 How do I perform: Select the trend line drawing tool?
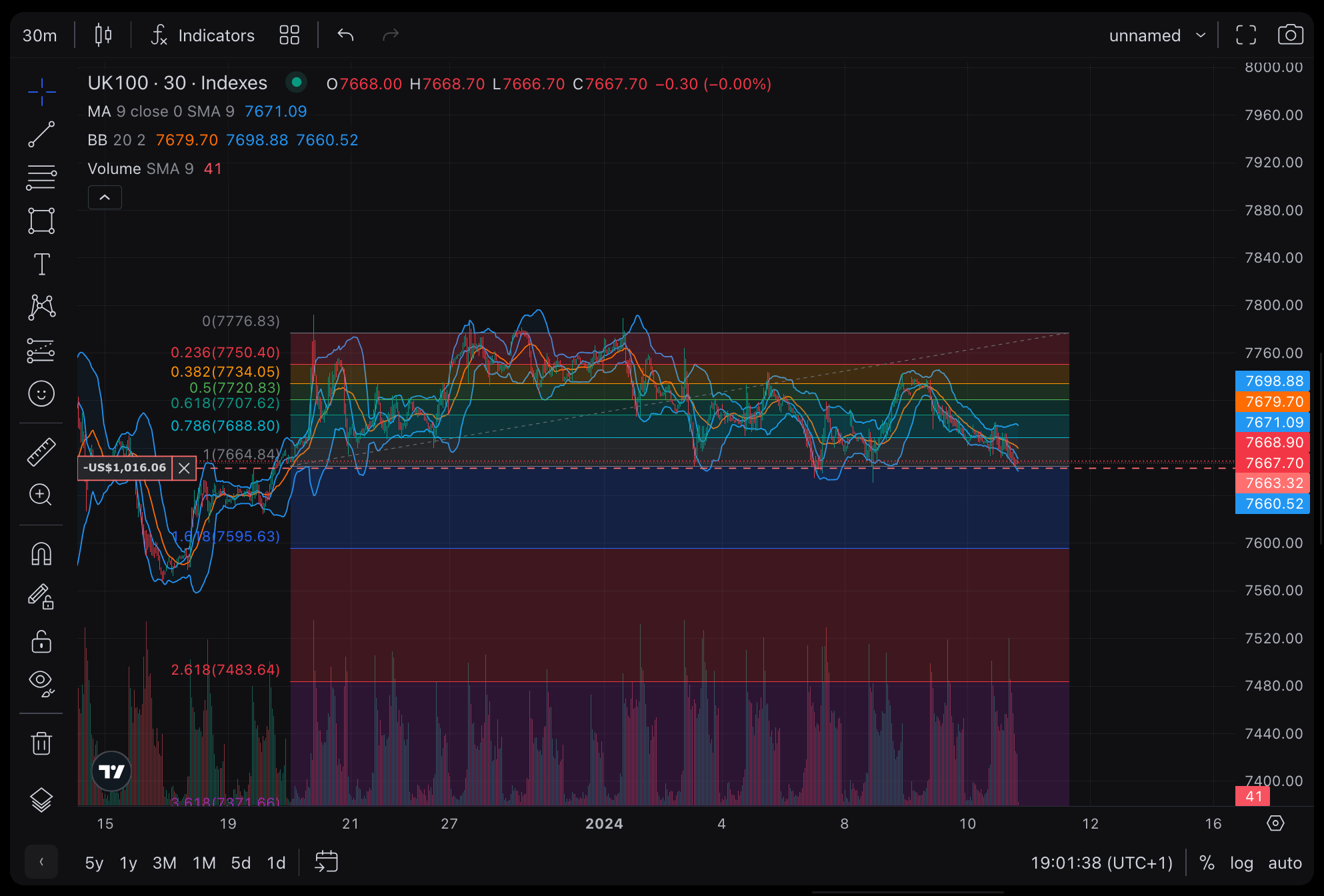pos(41,135)
